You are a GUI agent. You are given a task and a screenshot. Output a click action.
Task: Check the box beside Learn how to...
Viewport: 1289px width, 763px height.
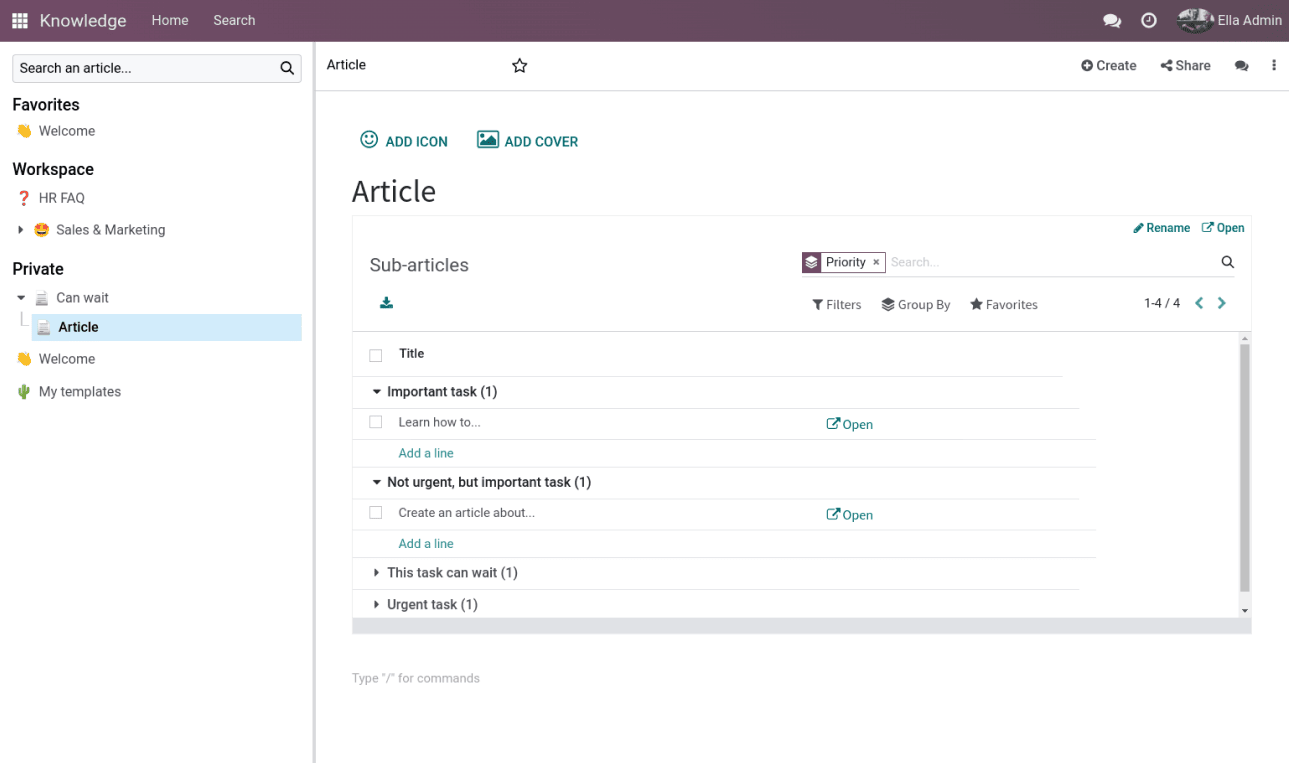pos(376,422)
